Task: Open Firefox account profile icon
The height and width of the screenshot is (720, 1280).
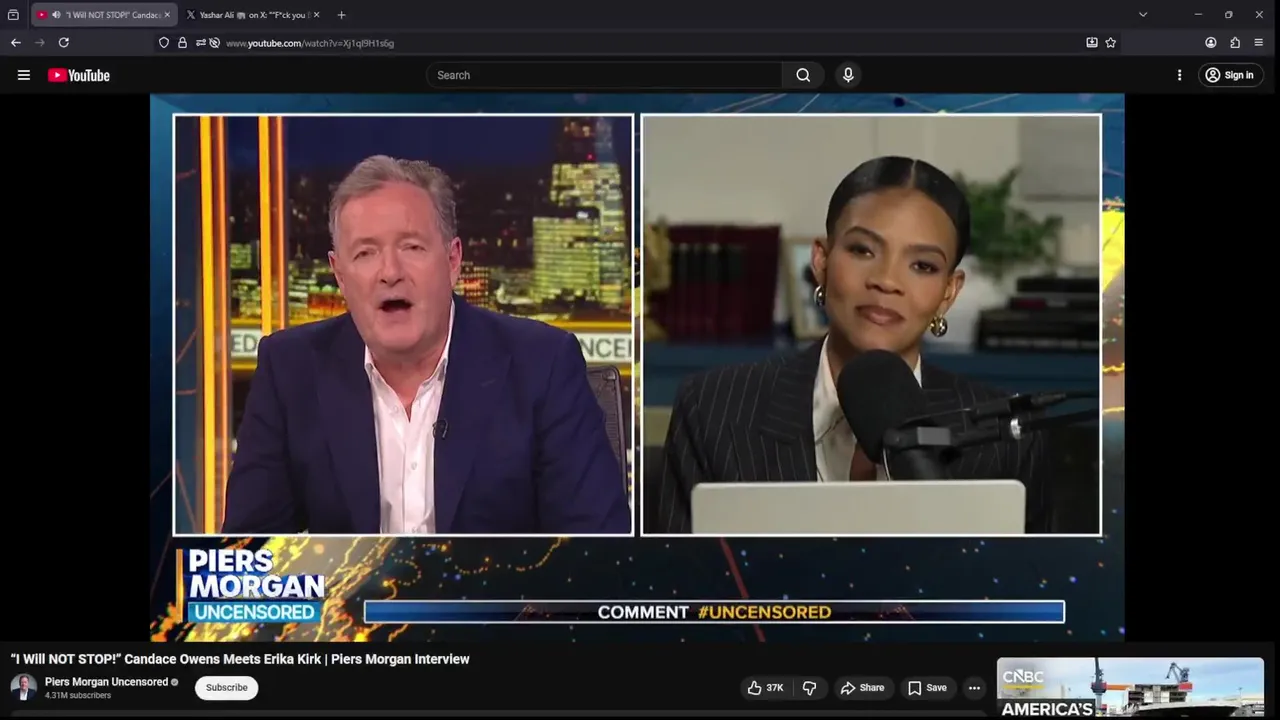Action: coord(1211,43)
